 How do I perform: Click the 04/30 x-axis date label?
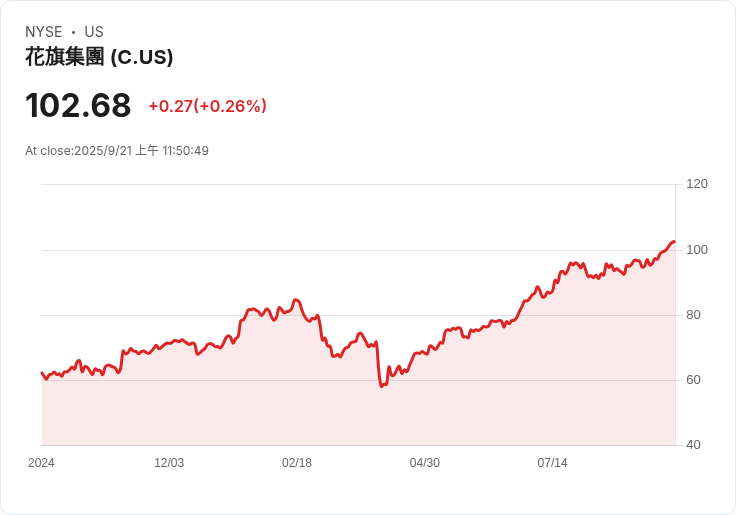425,463
